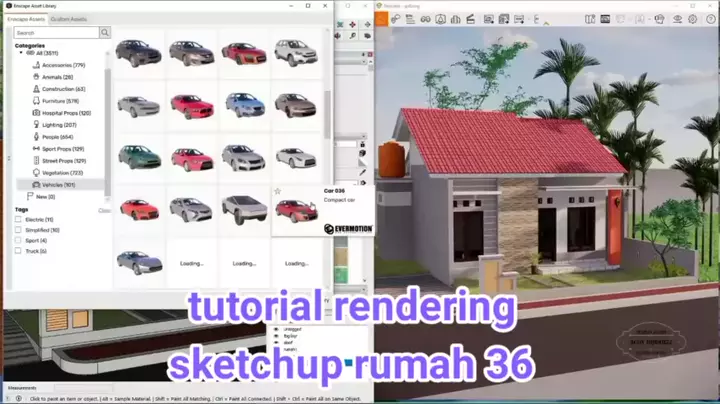Viewport: 720px width, 404px height.
Task: Click the star favorite icon on Car 036
Action: [278, 191]
